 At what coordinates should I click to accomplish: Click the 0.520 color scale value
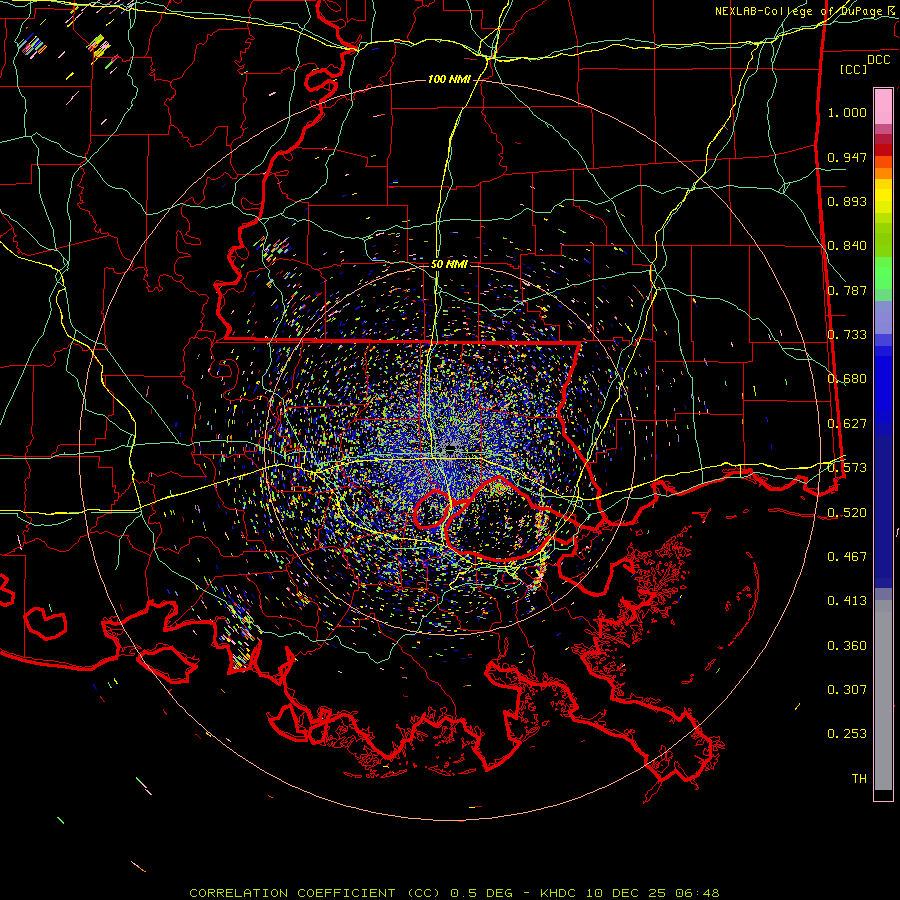pos(847,512)
